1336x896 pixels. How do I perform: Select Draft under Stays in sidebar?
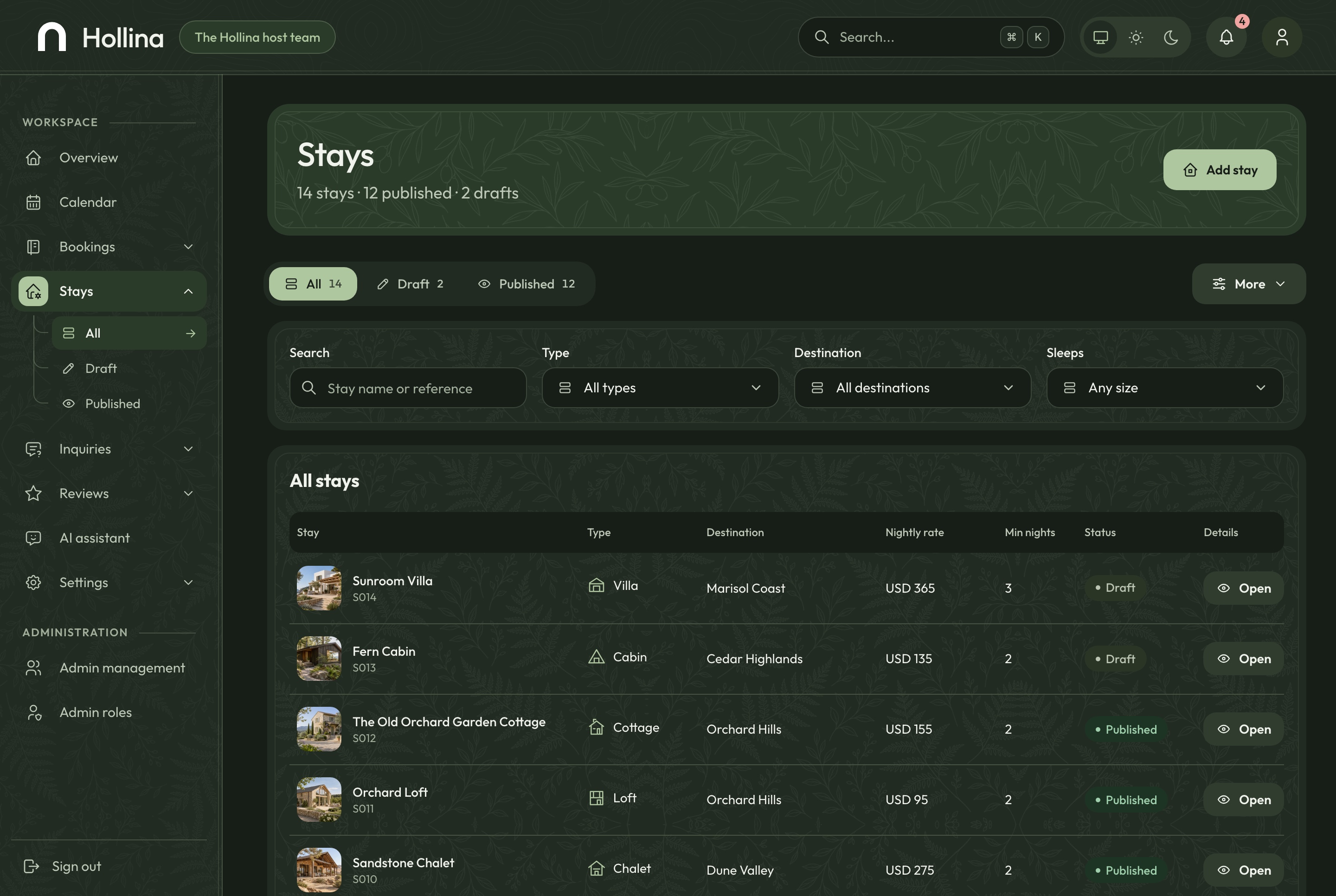(129, 369)
